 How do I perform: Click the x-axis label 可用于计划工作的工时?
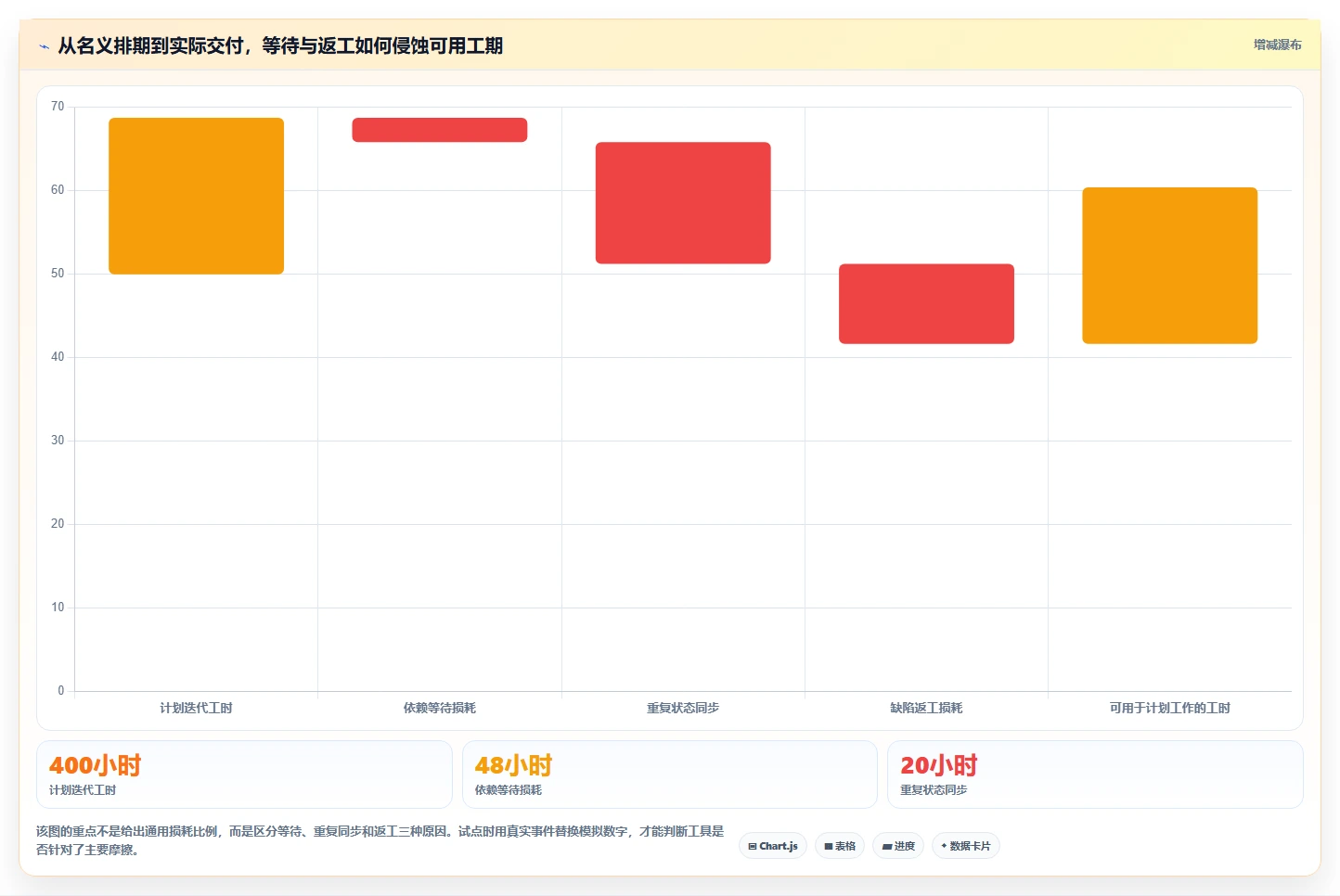(x=1169, y=708)
